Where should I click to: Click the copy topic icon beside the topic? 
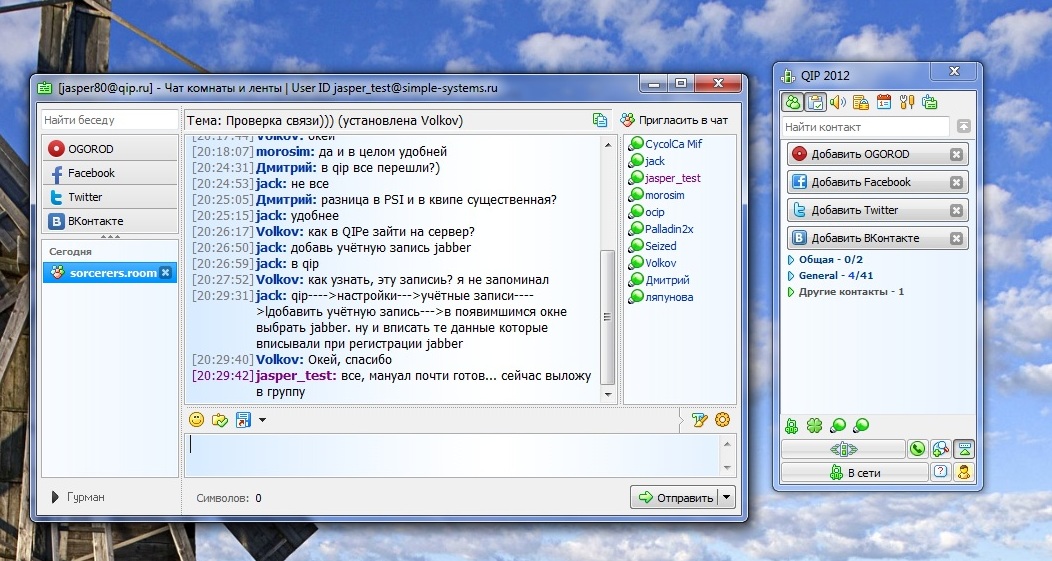(x=600, y=120)
